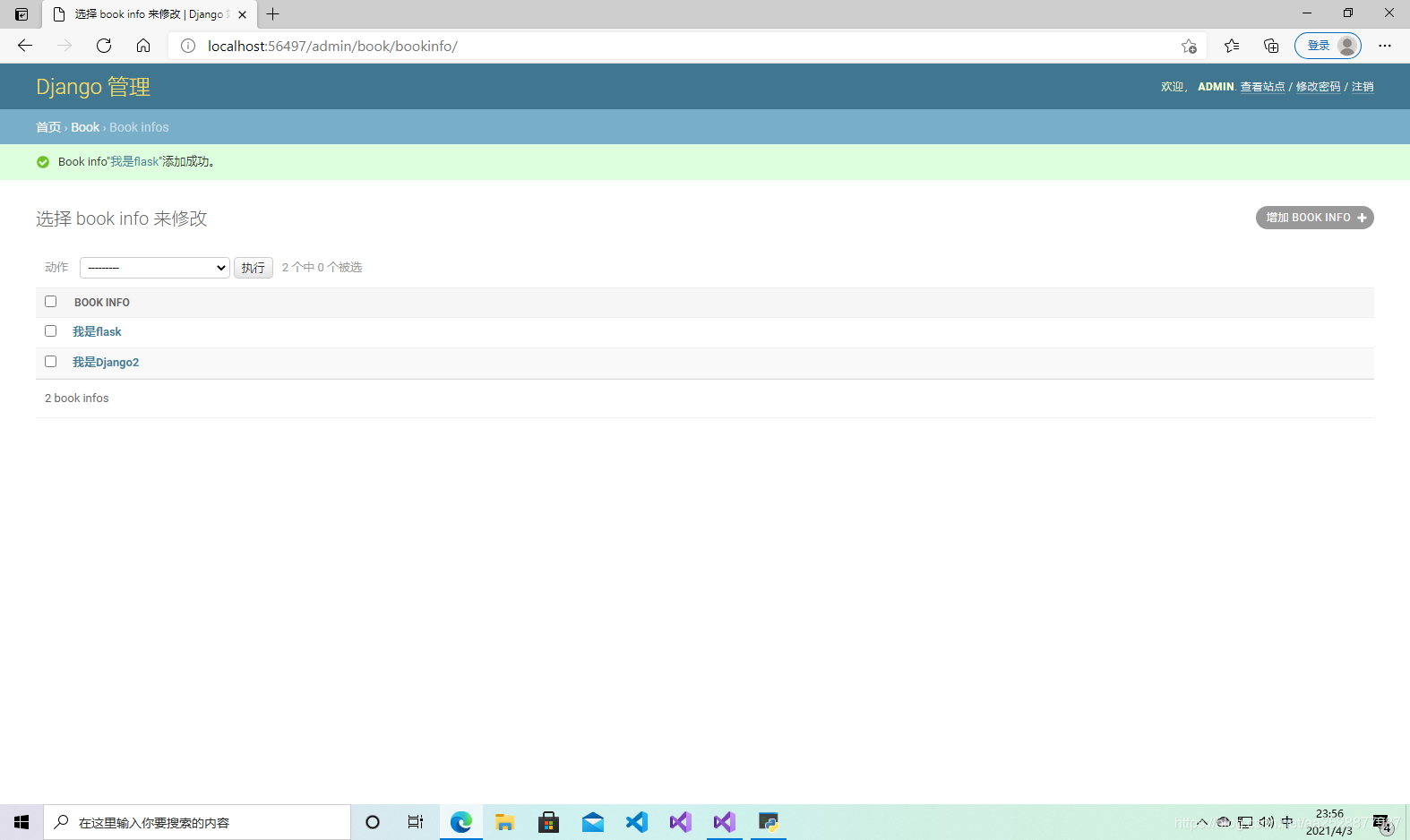Open the 我是flask book entry

(97, 332)
